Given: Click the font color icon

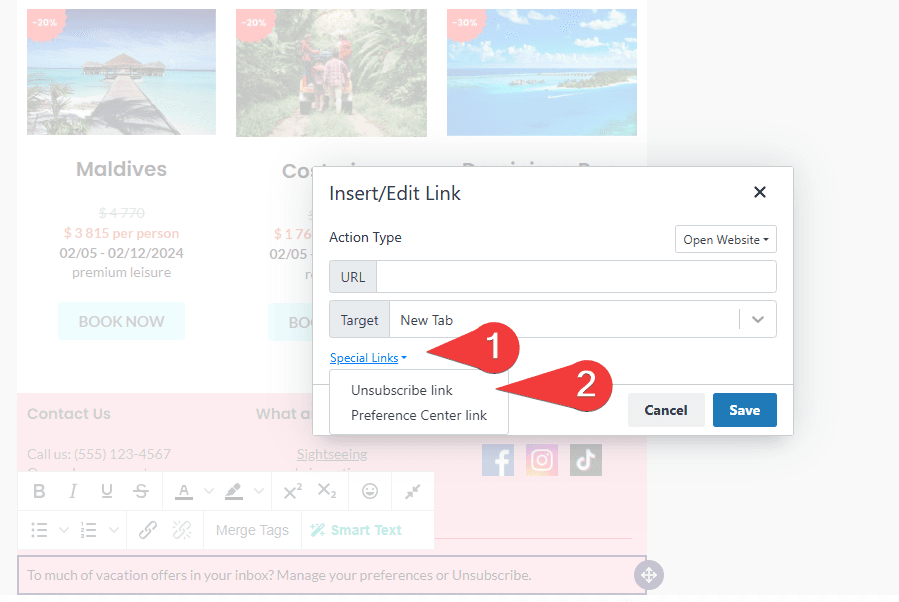Looking at the screenshot, I should pyautogui.click(x=183, y=491).
